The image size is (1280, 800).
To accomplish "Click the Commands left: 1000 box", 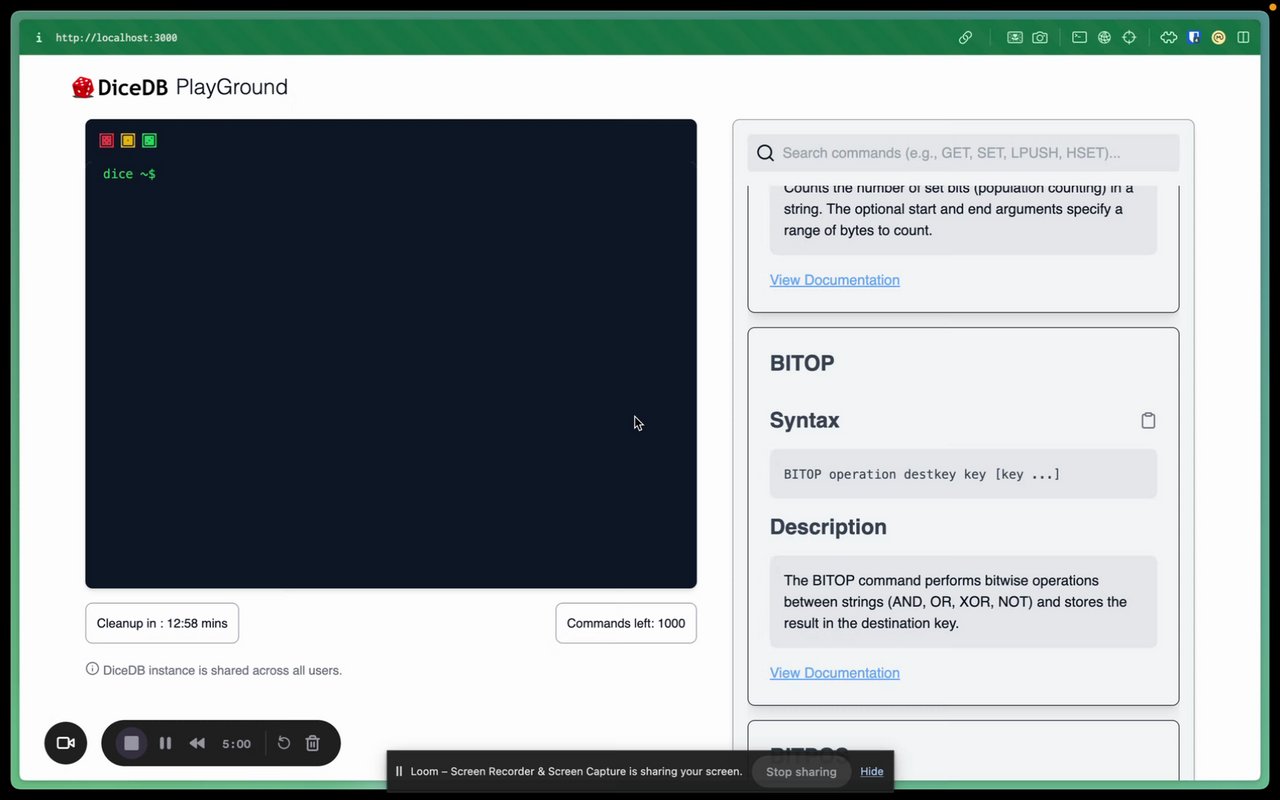I will point(626,623).
